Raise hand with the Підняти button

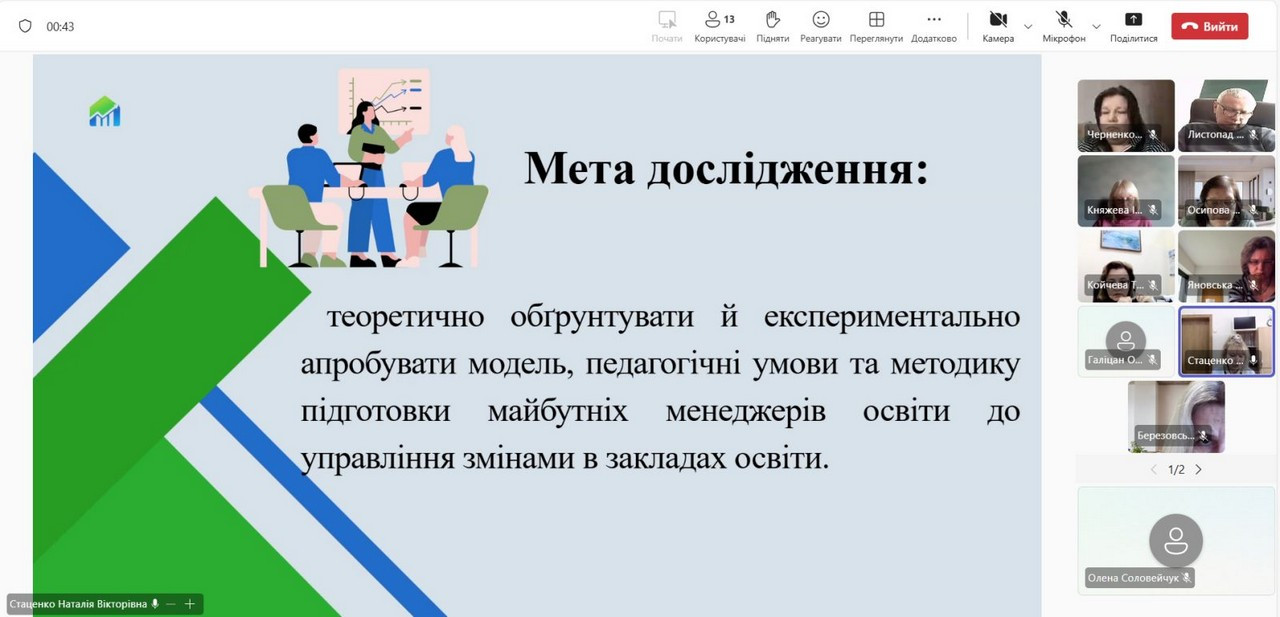click(772, 26)
